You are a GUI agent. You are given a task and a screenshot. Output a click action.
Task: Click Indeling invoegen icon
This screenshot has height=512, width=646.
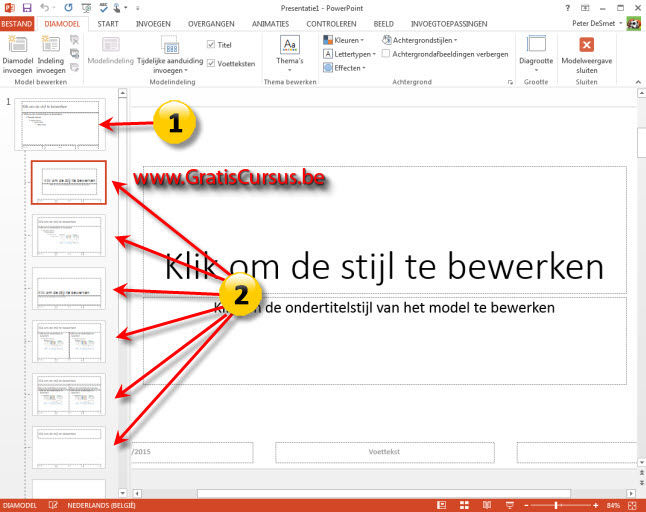click(x=51, y=44)
